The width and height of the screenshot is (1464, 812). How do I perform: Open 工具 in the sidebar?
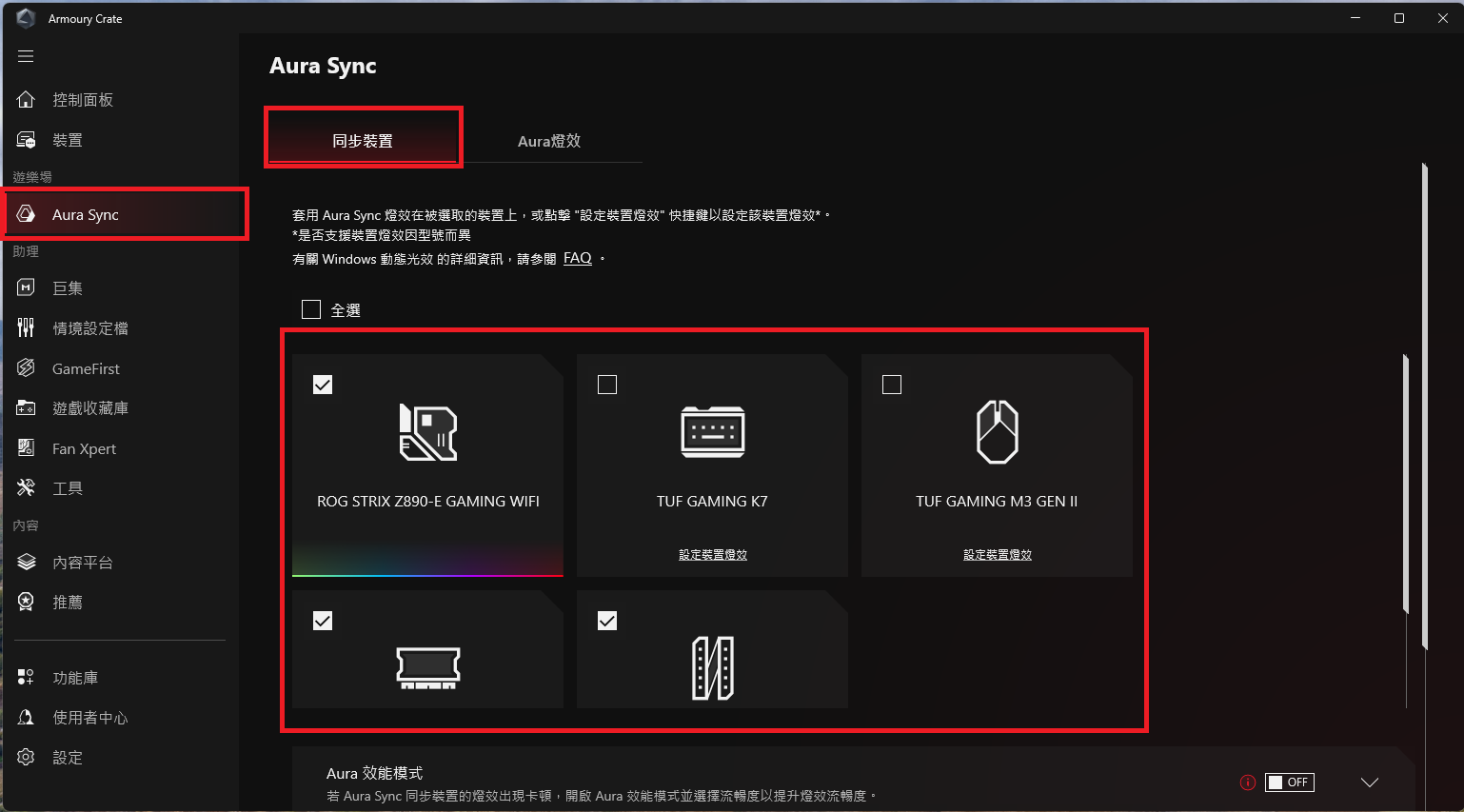click(x=68, y=487)
